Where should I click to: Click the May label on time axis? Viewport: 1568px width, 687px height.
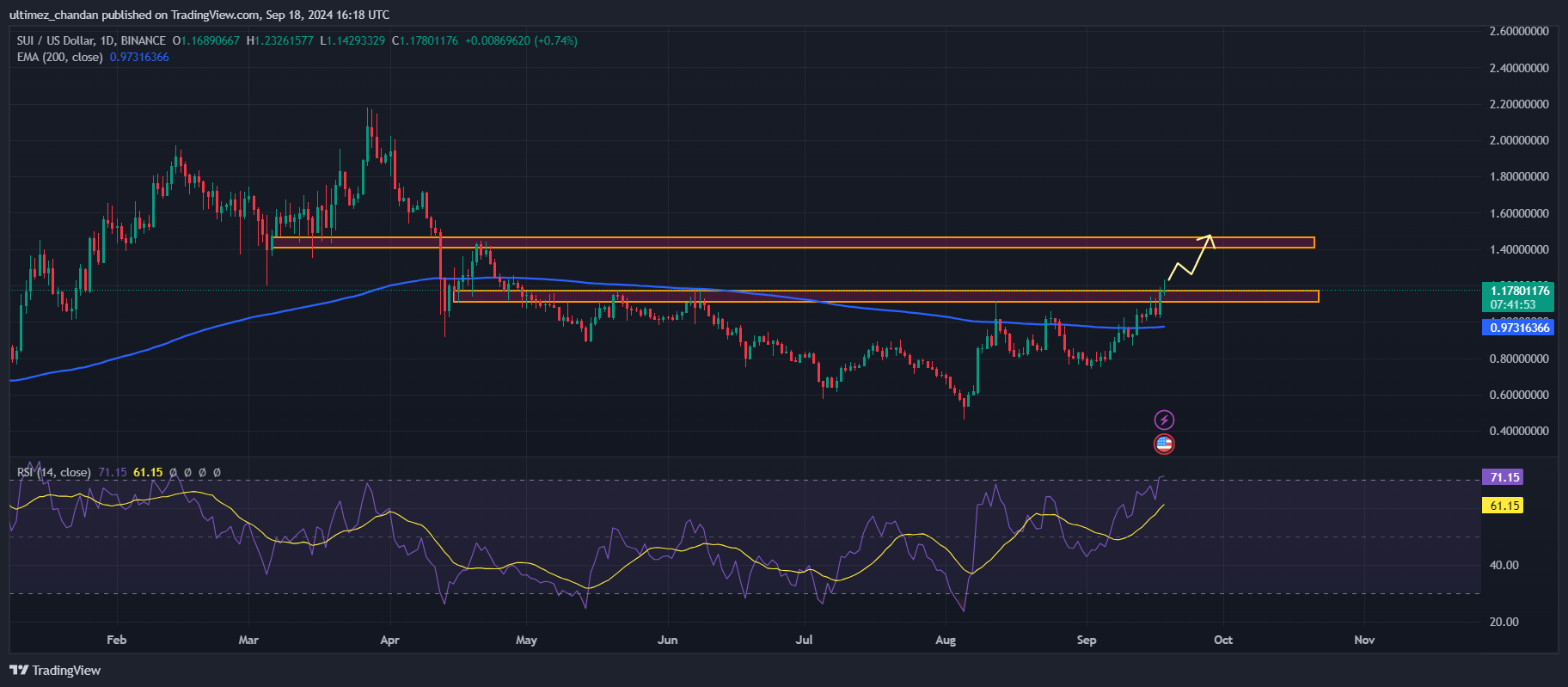coord(526,640)
